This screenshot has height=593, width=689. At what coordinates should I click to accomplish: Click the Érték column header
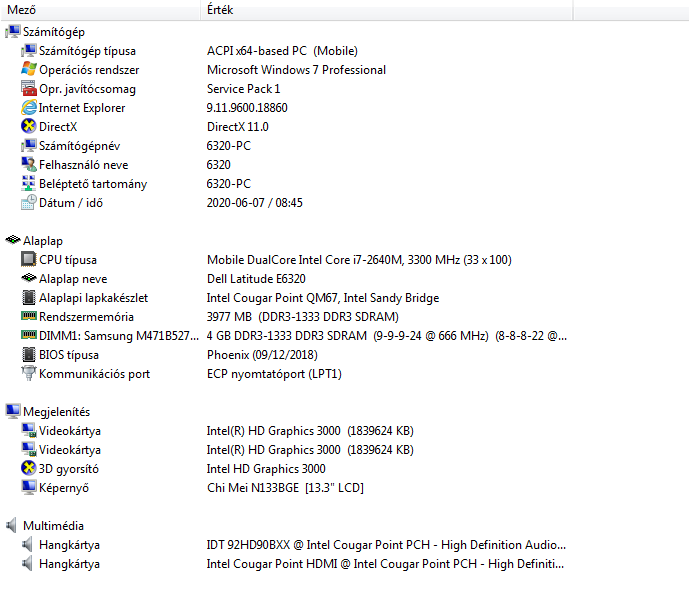coord(387,10)
